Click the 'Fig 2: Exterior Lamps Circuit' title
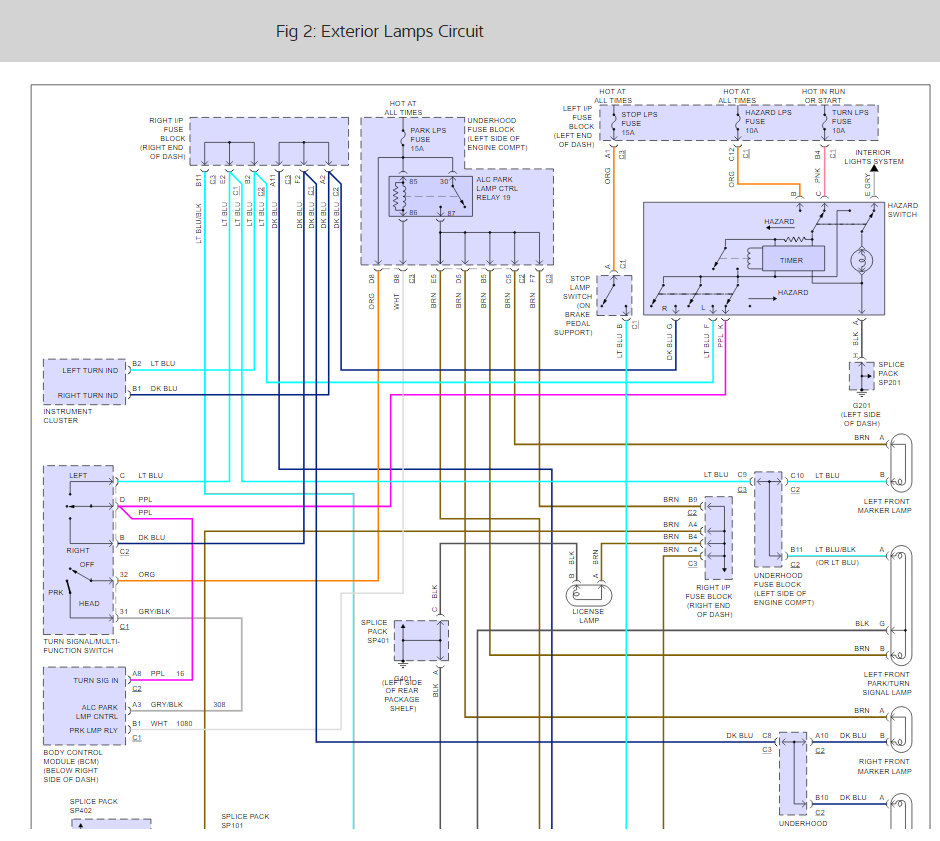This screenshot has width=940, height=841. [x=379, y=31]
